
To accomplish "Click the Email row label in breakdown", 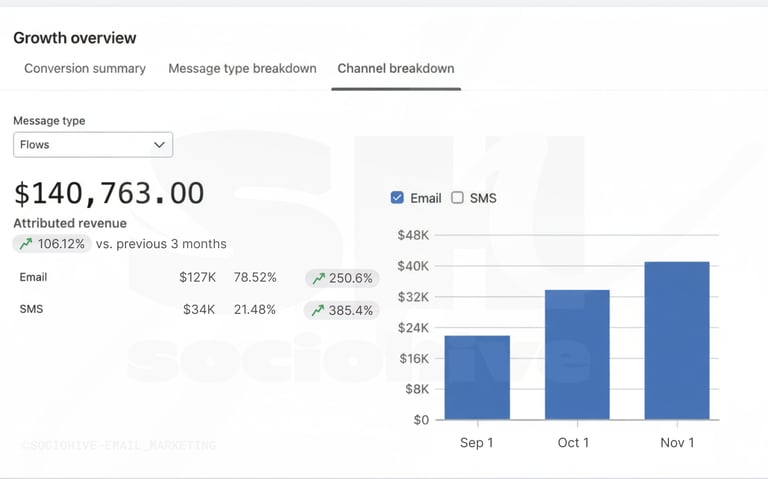I will click(x=33, y=277).
